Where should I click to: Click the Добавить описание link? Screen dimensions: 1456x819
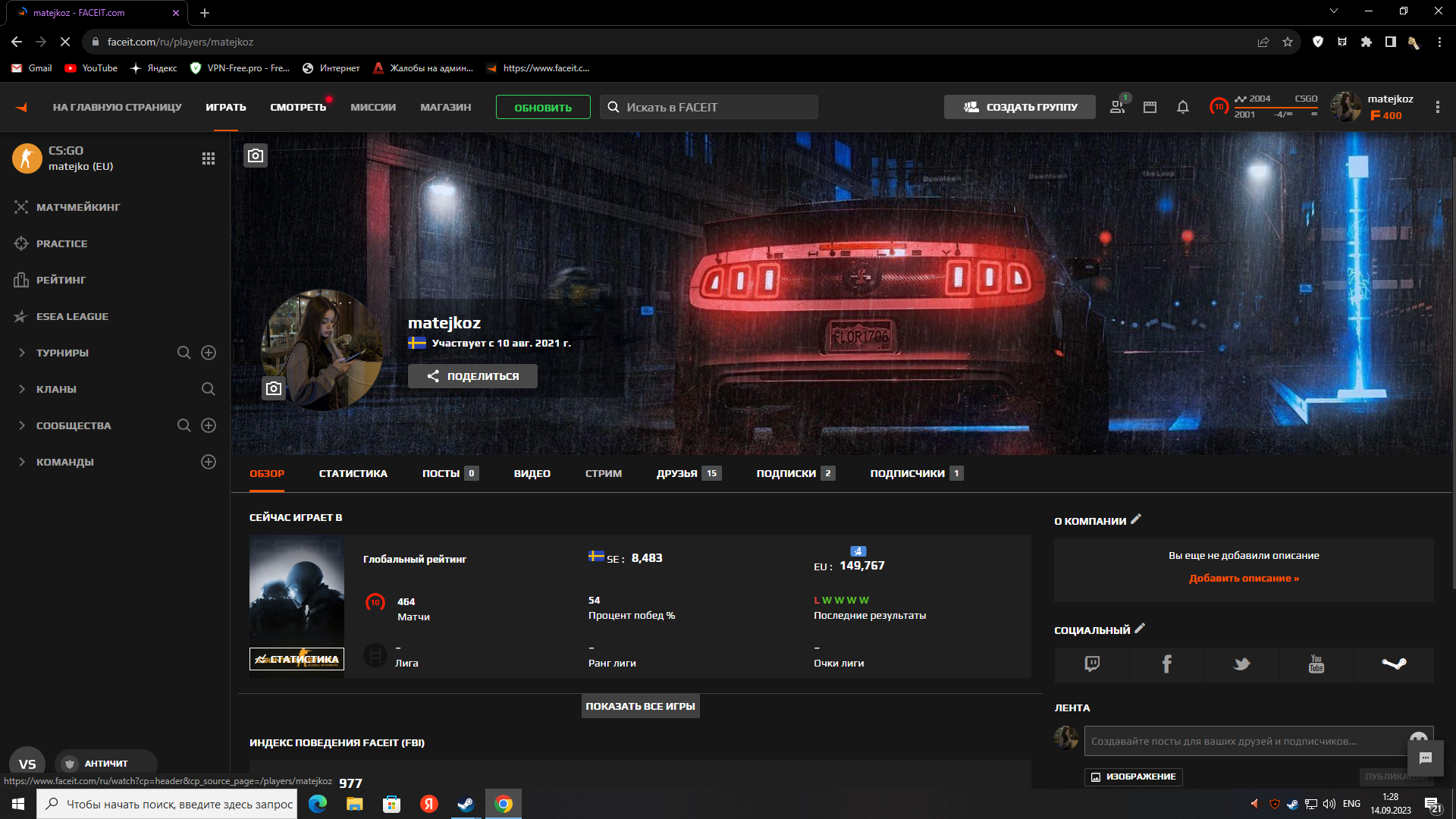click(x=1244, y=579)
